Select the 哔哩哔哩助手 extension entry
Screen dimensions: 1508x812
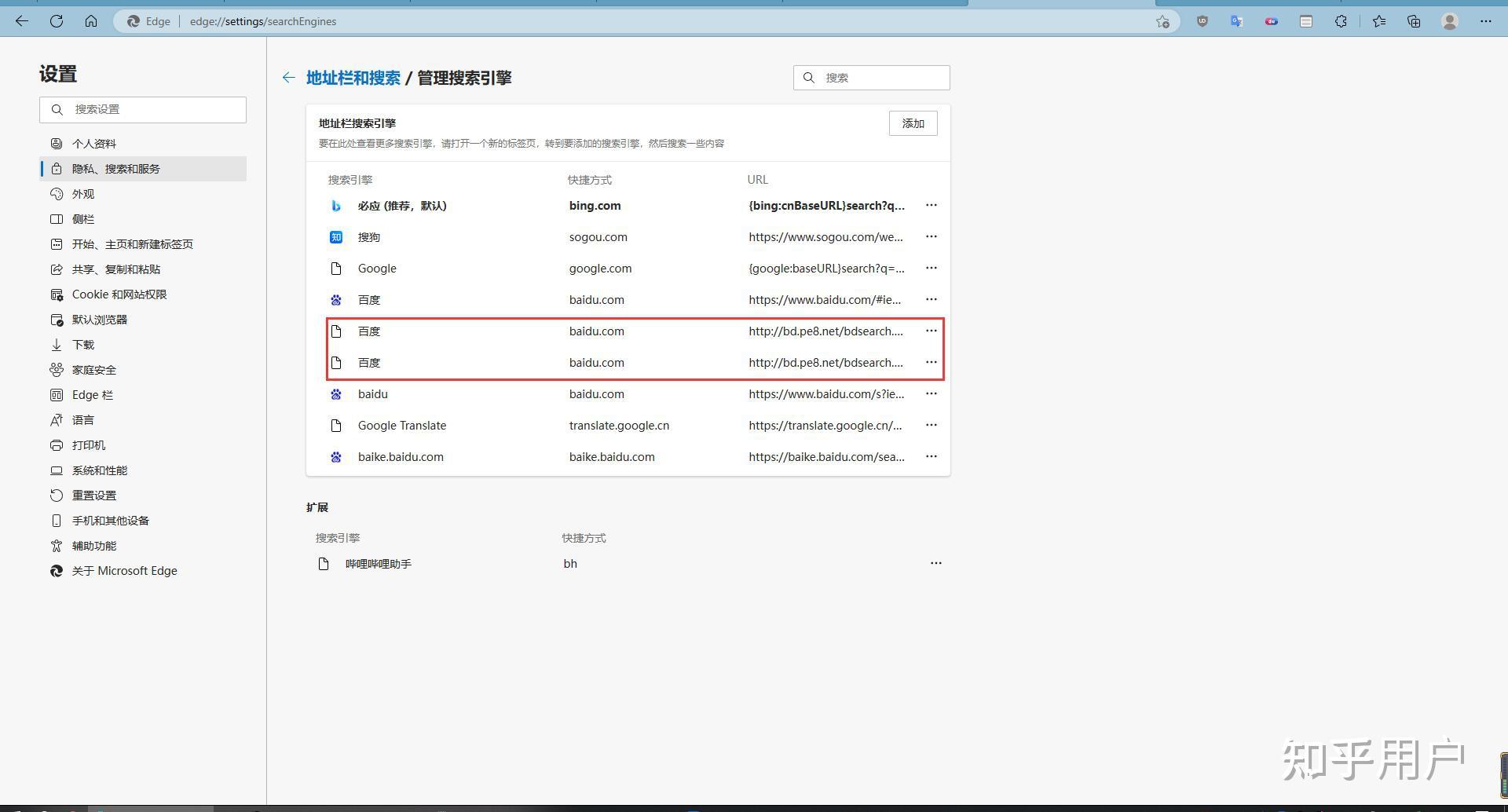pyautogui.click(x=379, y=564)
